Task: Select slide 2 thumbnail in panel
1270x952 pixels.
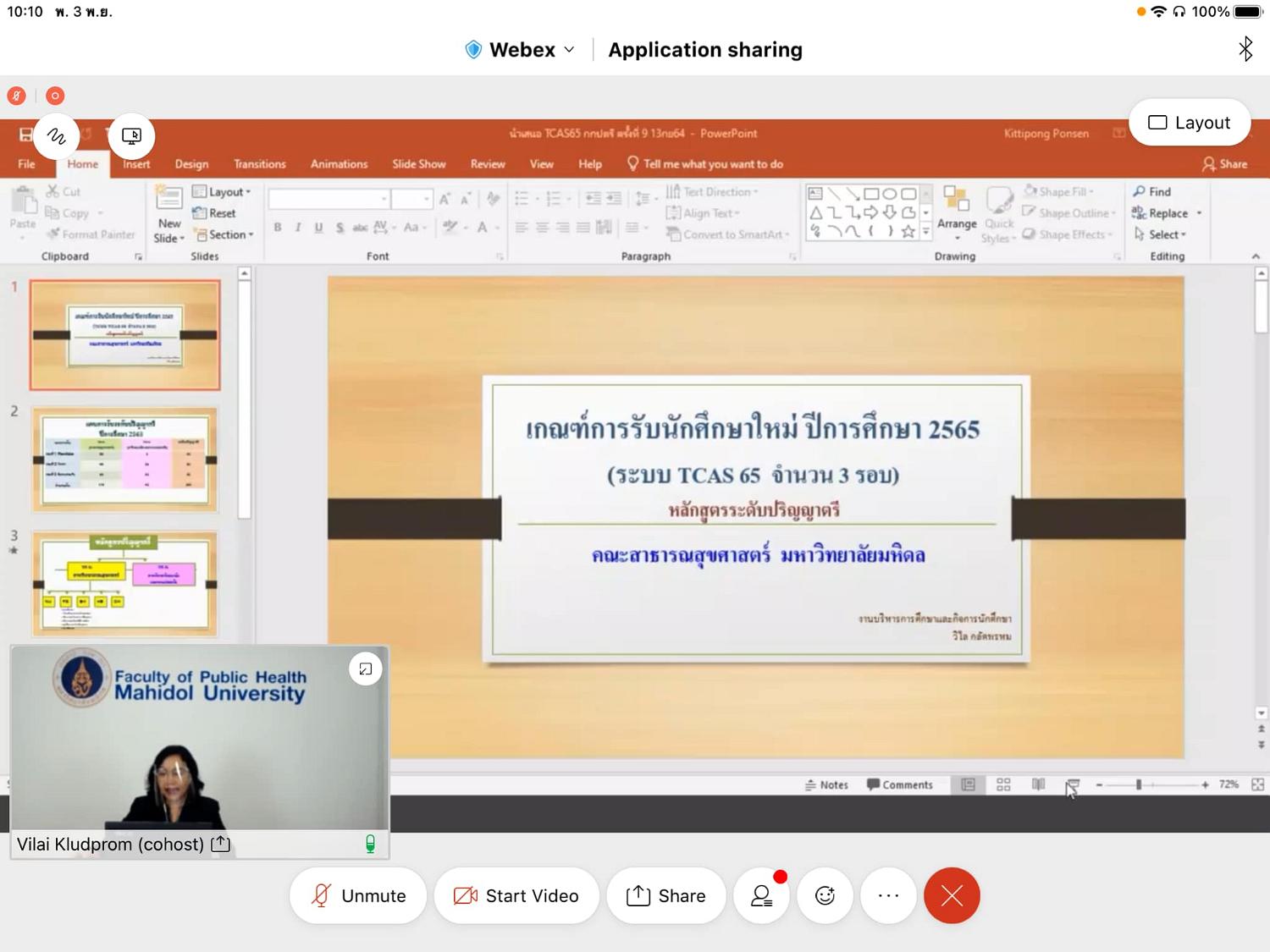Action: click(x=124, y=459)
